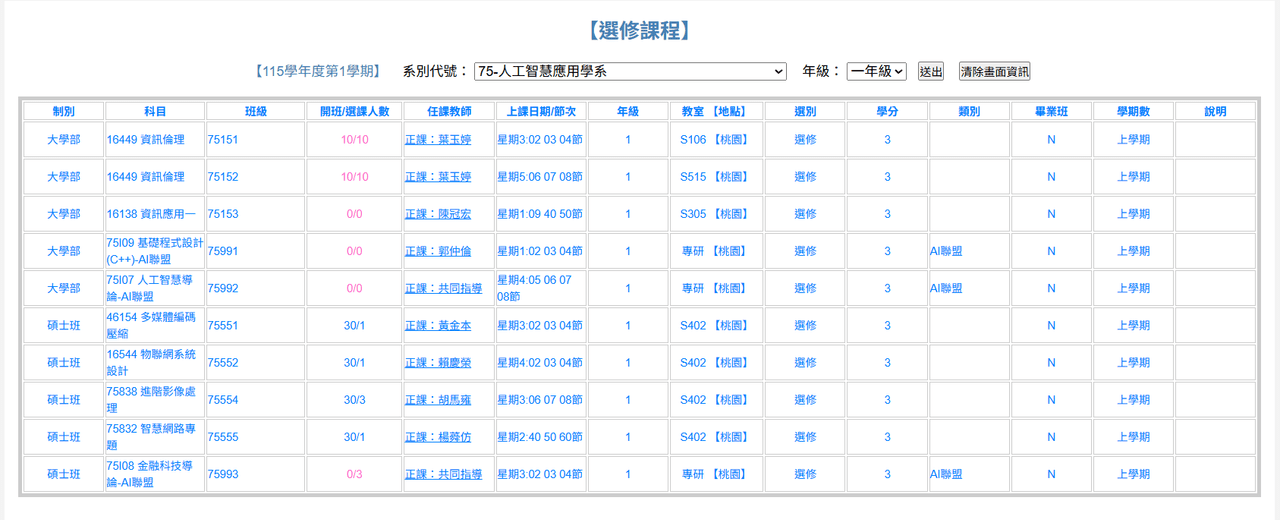Click subject 16544 物聯網系統設計
Viewport: 1280px width, 520px height.
click(x=152, y=362)
